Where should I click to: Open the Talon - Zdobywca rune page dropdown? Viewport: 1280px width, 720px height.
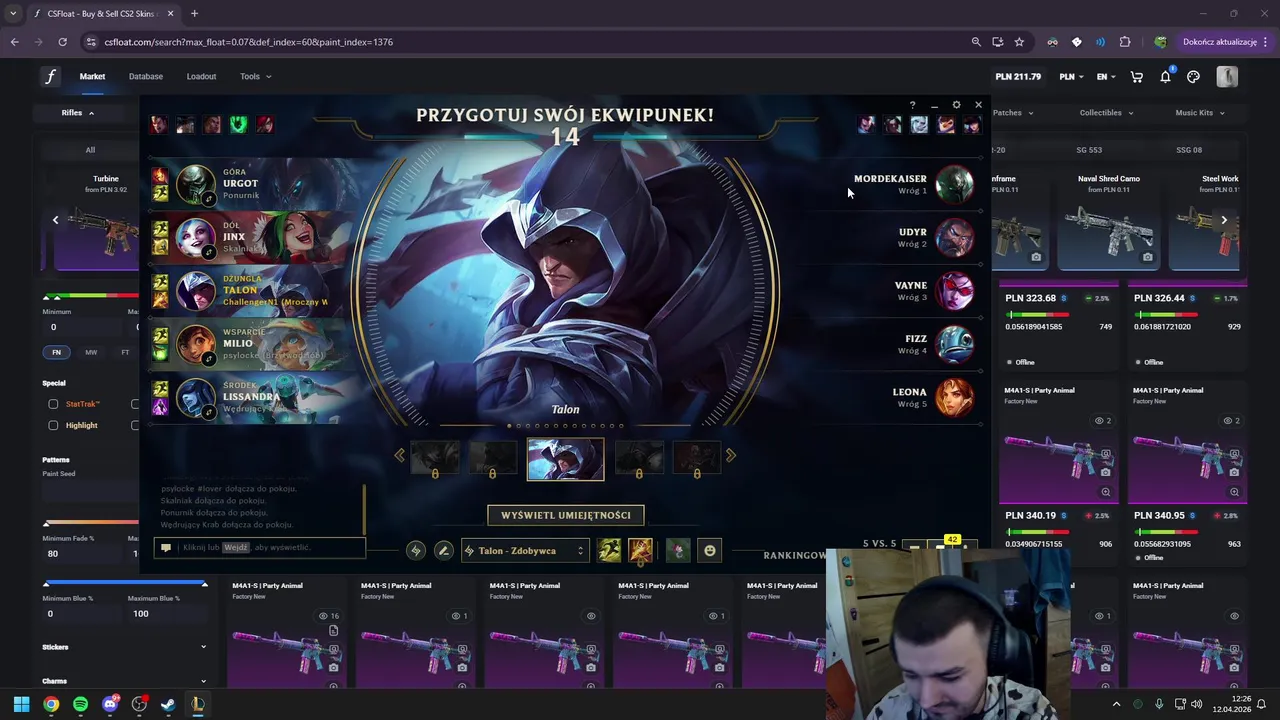pyautogui.click(x=524, y=550)
